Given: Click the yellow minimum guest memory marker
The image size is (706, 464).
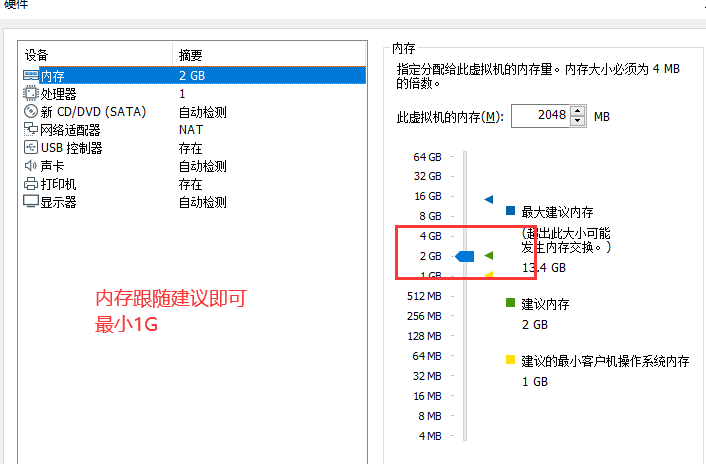Looking at the screenshot, I should [x=489, y=274].
